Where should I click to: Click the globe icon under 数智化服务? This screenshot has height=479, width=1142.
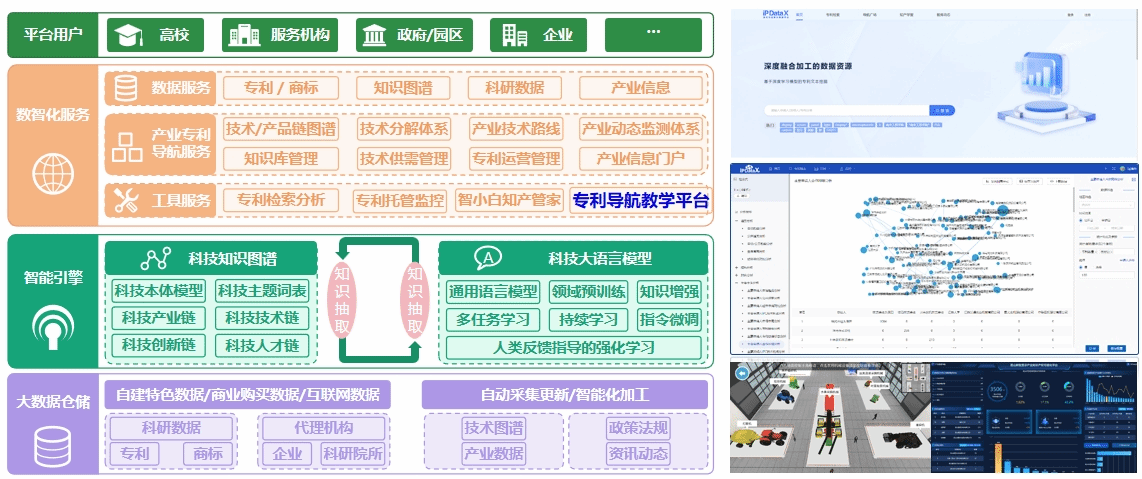click(52, 174)
